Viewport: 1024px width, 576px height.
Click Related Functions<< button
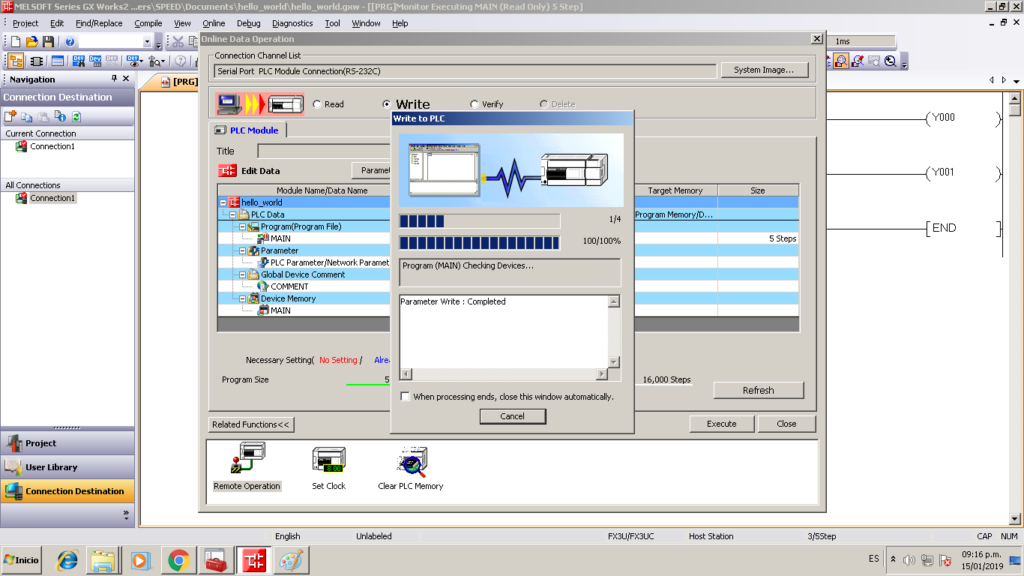pos(251,424)
